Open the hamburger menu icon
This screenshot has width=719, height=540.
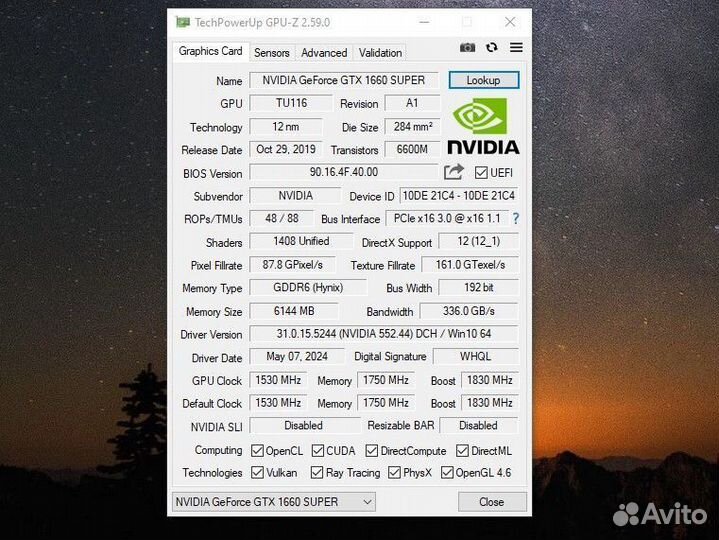click(516, 47)
